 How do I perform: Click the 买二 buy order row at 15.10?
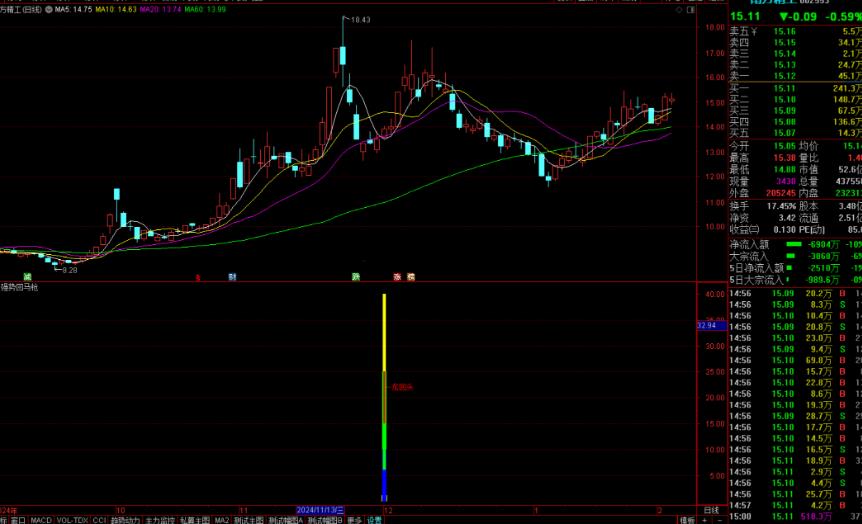pos(795,100)
